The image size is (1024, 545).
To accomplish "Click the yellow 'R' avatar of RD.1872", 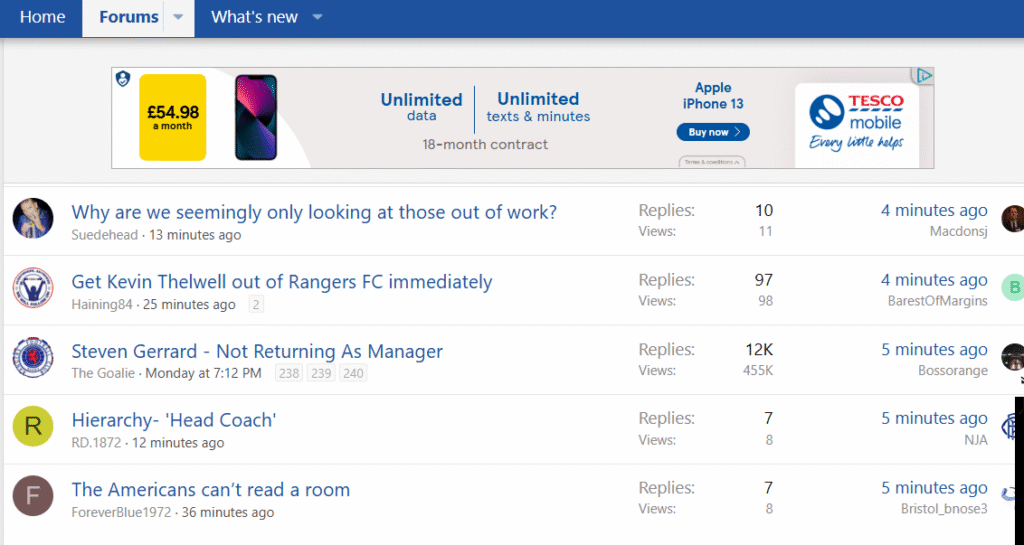I will (32, 426).
